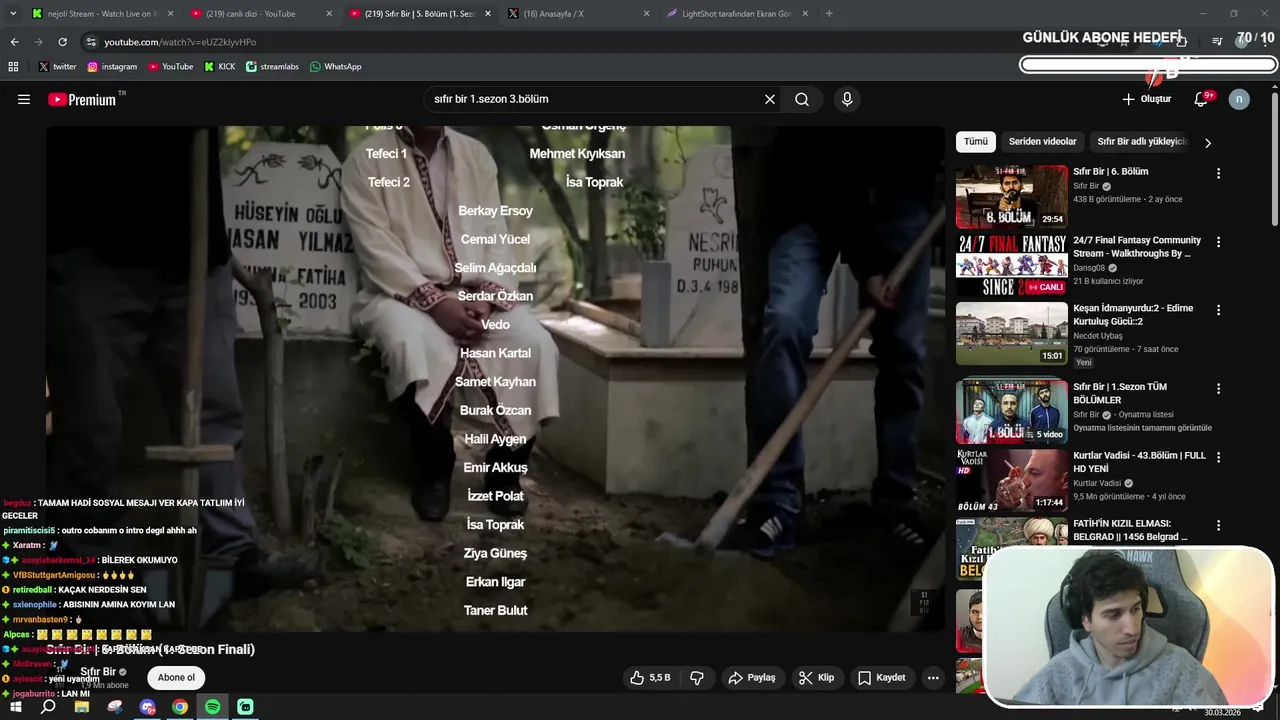Start voice search with the microphone
The width and height of the screenshot is (1280, 720).
pos(847,99)
